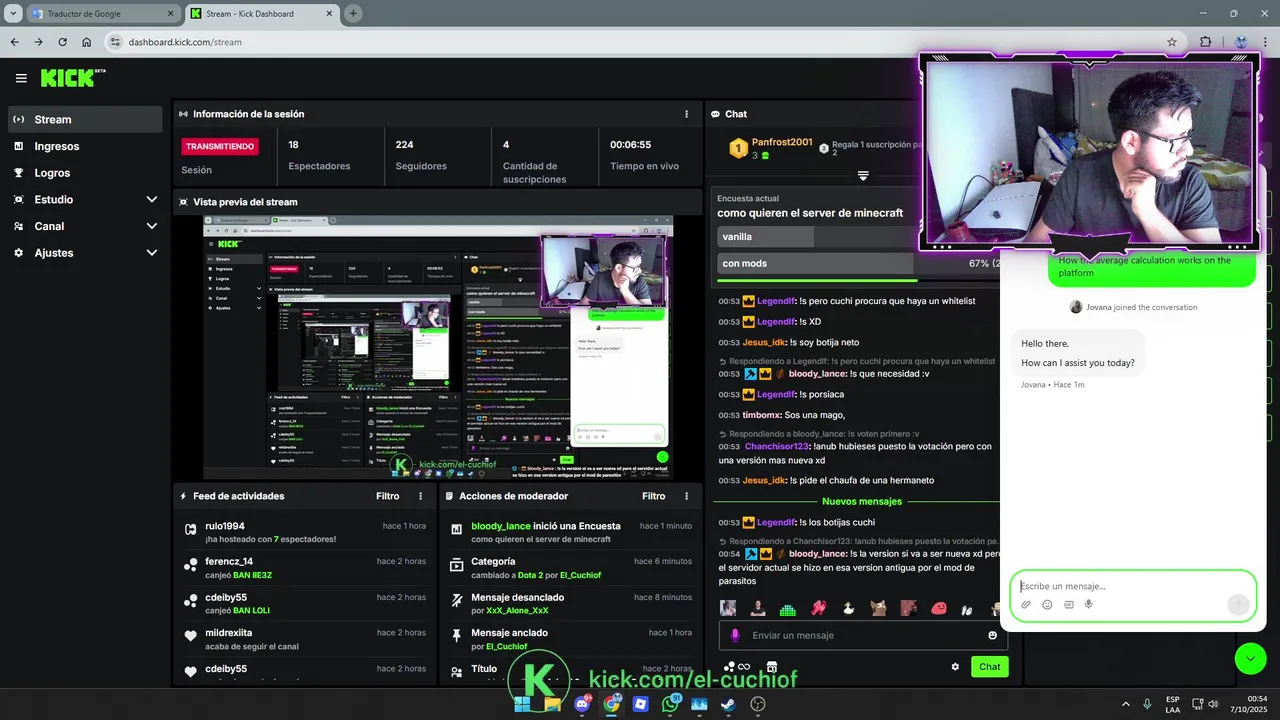
Task: Click El_Cuchiof under Mensaje anclado
Action: pos(506,646)
